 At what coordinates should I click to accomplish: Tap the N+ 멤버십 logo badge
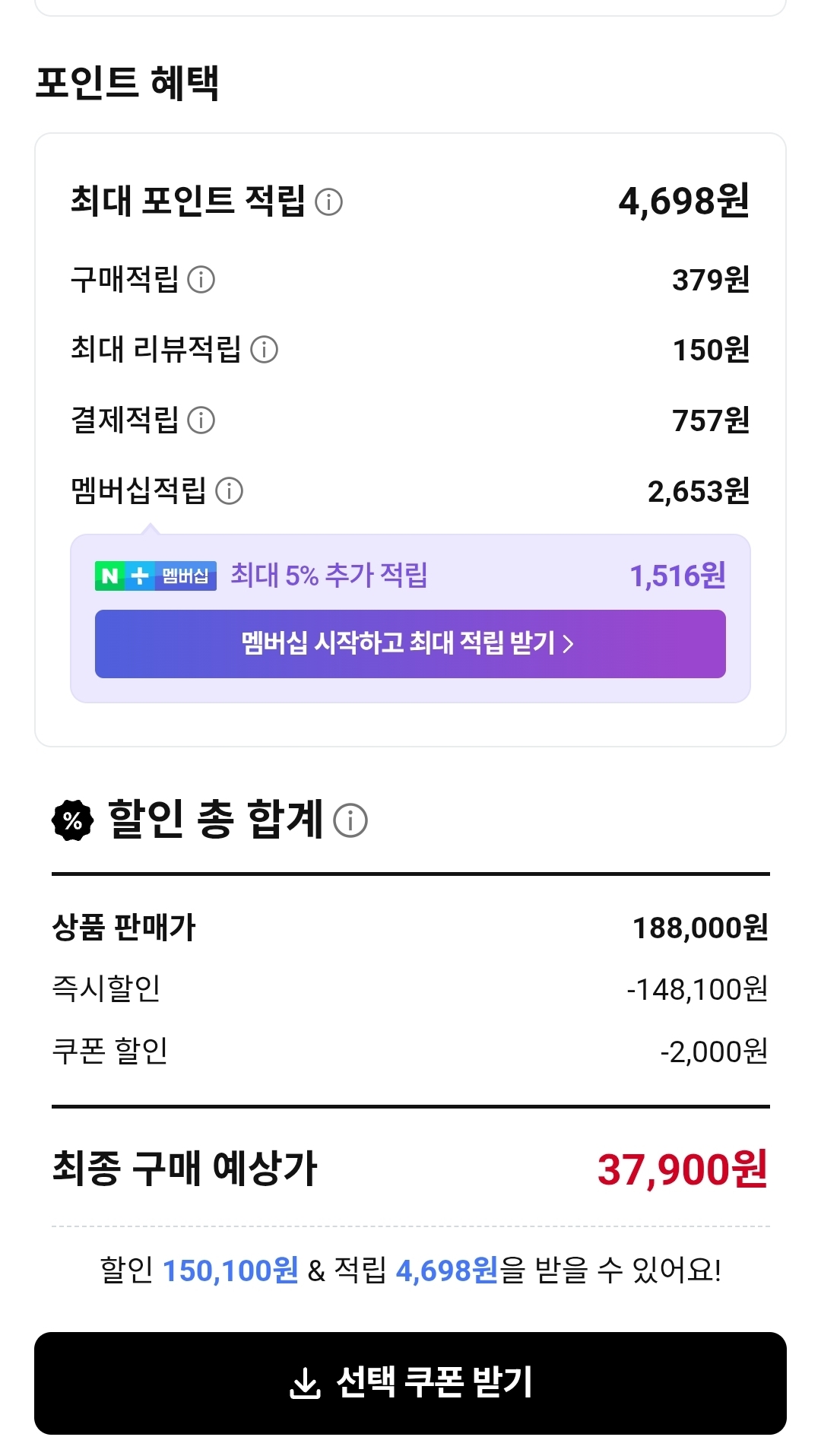(x=156, y=576)
